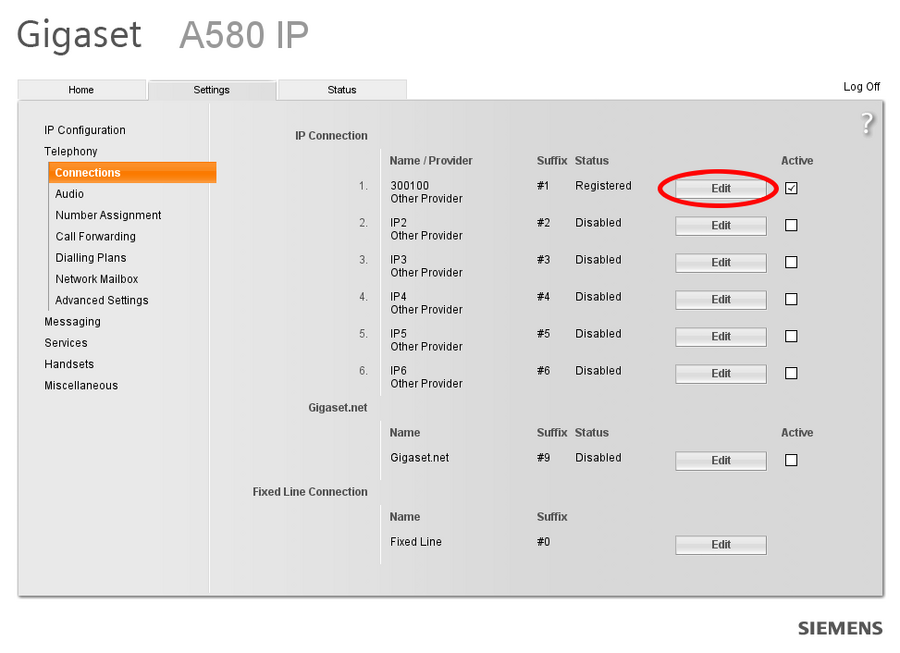
Task: Uncheck Active for the 300100 connection
Action: [x=791, y=188]
